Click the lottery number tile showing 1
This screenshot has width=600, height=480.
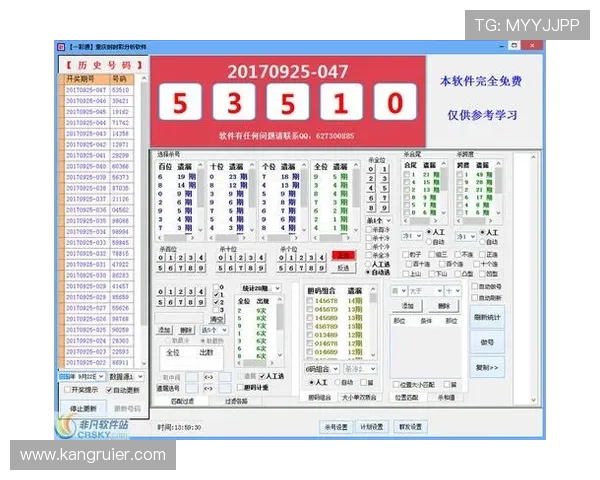[x=341, y=103]
